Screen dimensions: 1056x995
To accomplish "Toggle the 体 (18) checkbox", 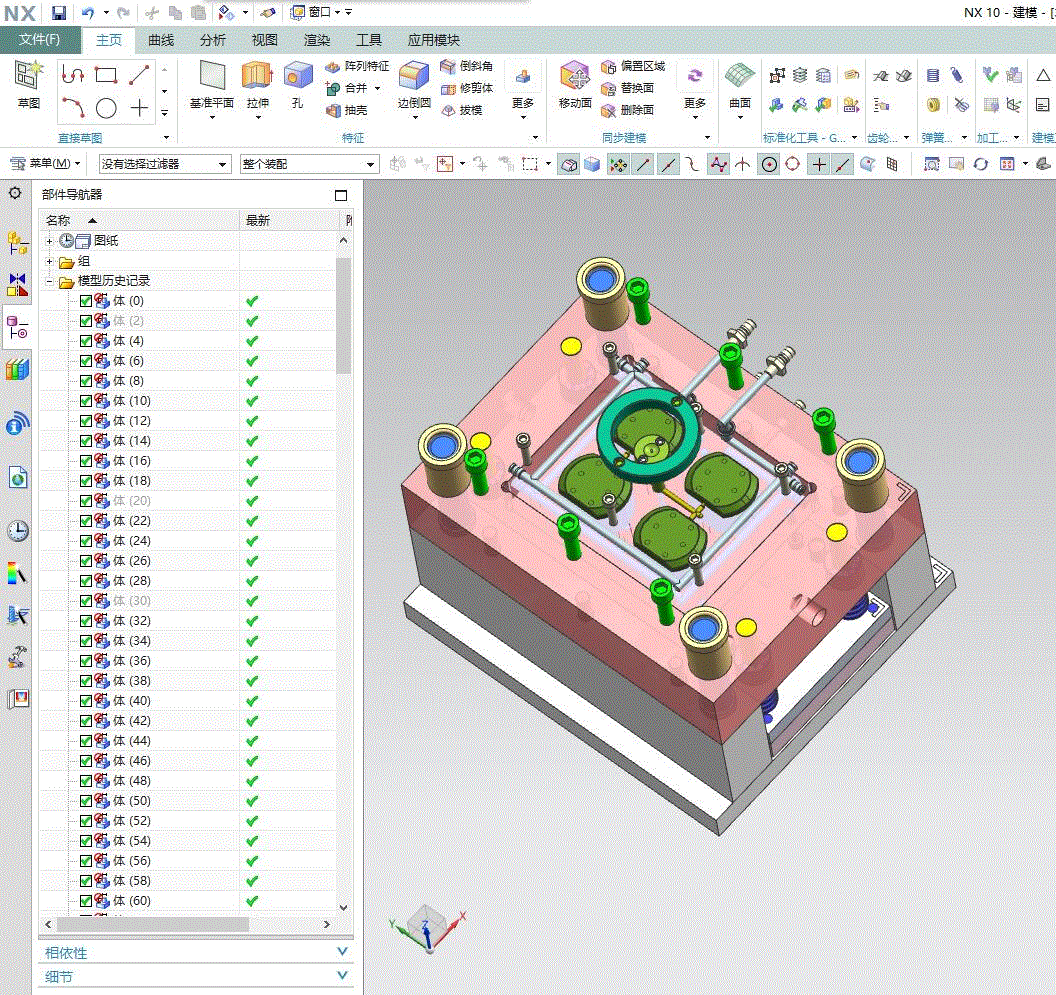I will click(x=86, y=481).
